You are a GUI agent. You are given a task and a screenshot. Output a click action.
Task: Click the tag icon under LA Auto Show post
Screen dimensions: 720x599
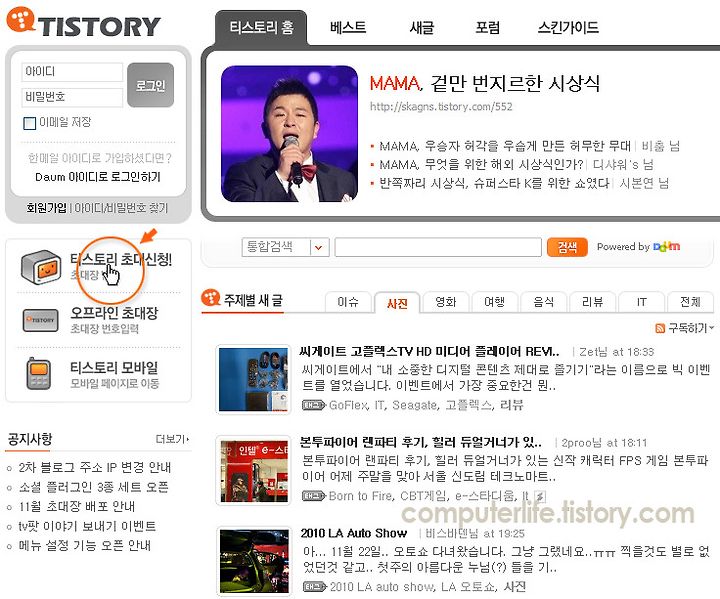[315, 587]
